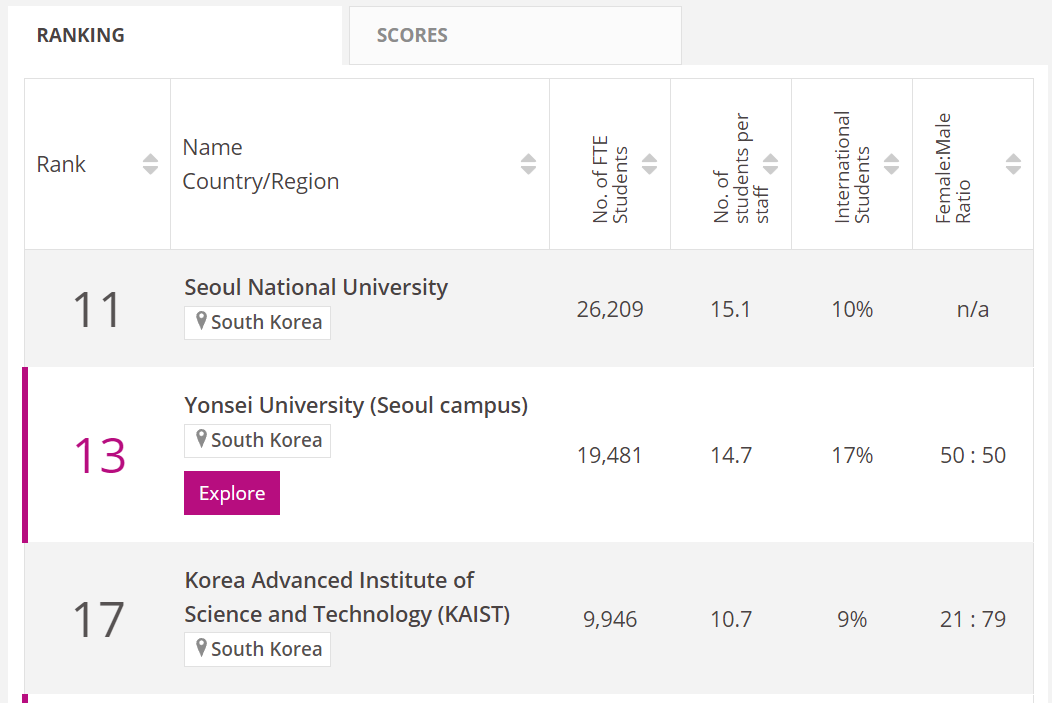
Task: Sort by Female:Male Ratio arrows
Action: (x=1014, y=164)
